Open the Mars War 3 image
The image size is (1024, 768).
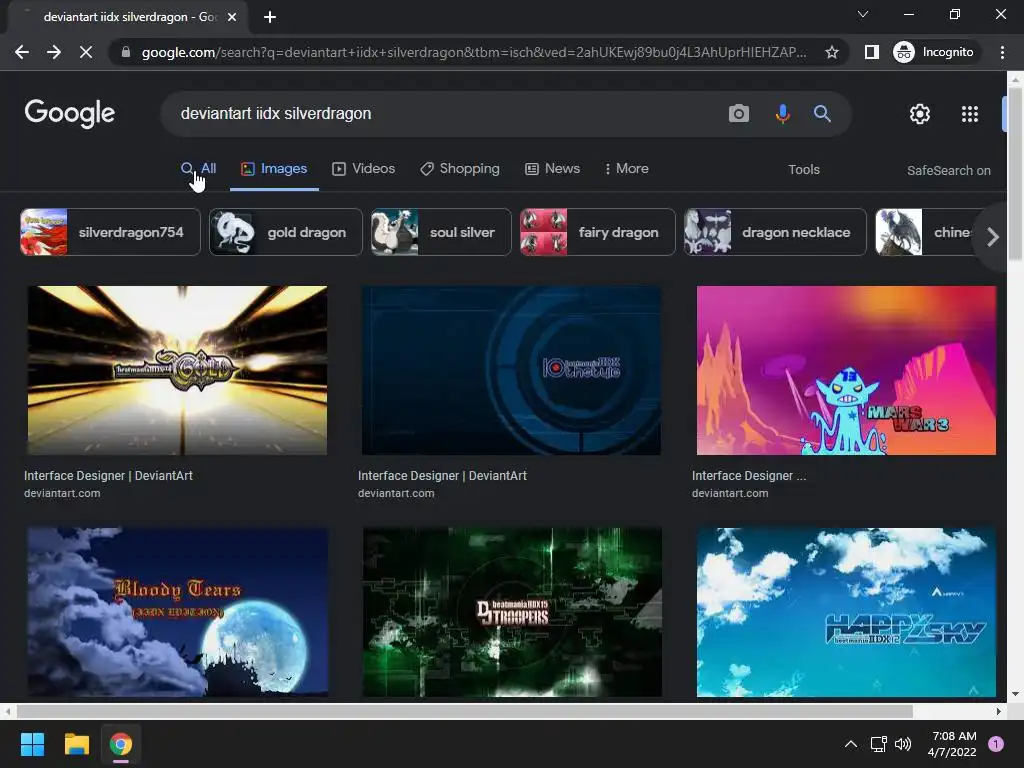846,370
